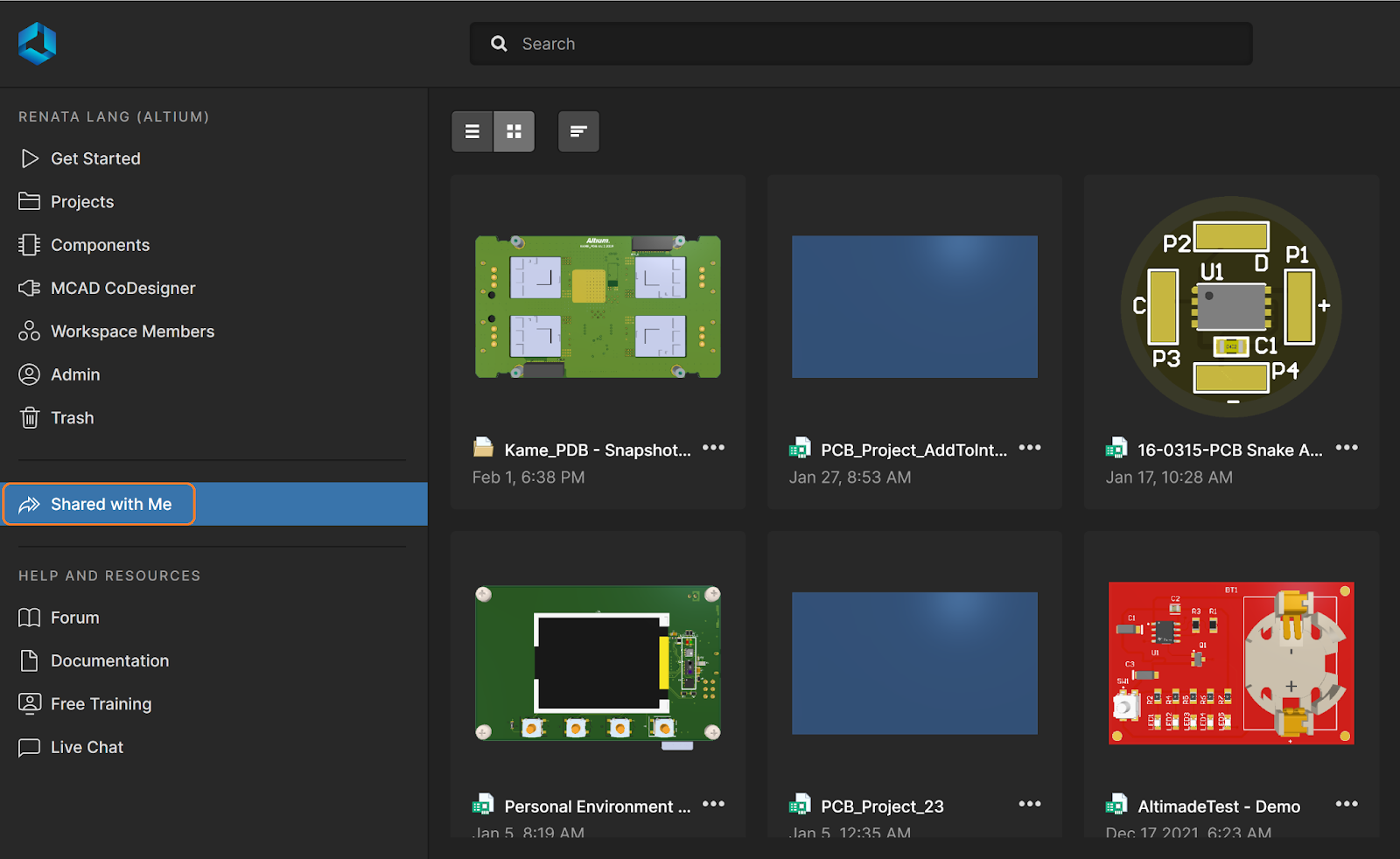Screen dimensions: 1400x859
Task: Open the Projects section in the sidebar
Action: pyautogui.click(x=82, y=201)
